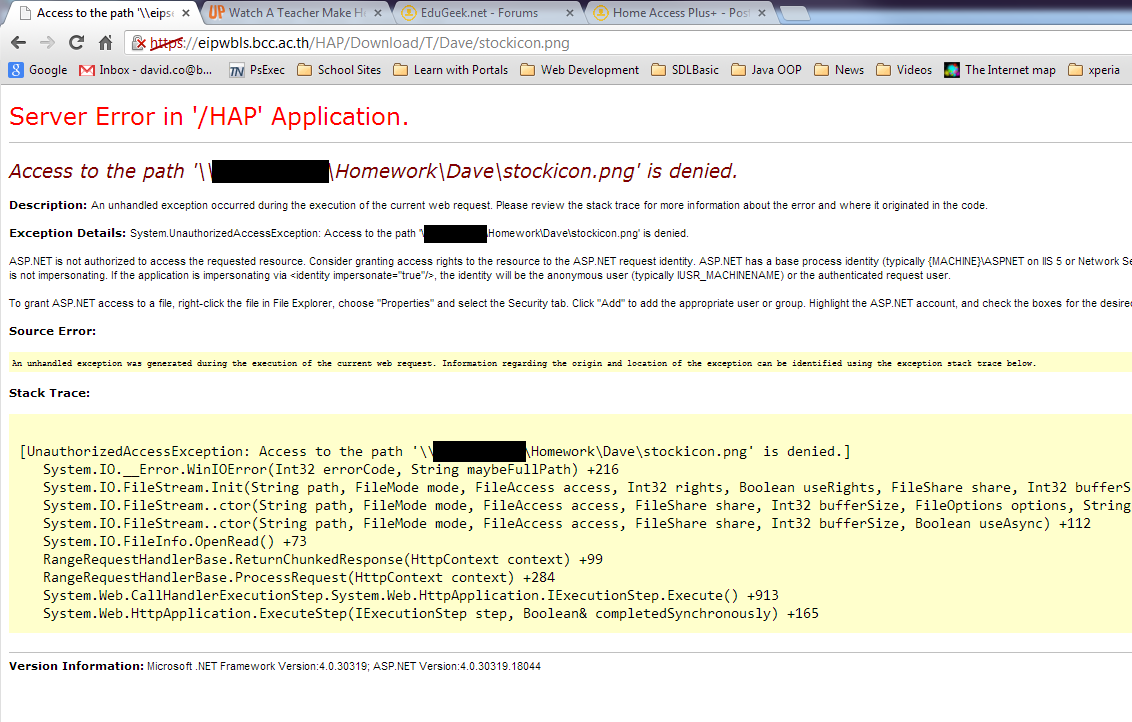This screenshot has width=1132, height=722.
Task: Switch to Watch A Teacher Make tab
Action: (288, 13)
